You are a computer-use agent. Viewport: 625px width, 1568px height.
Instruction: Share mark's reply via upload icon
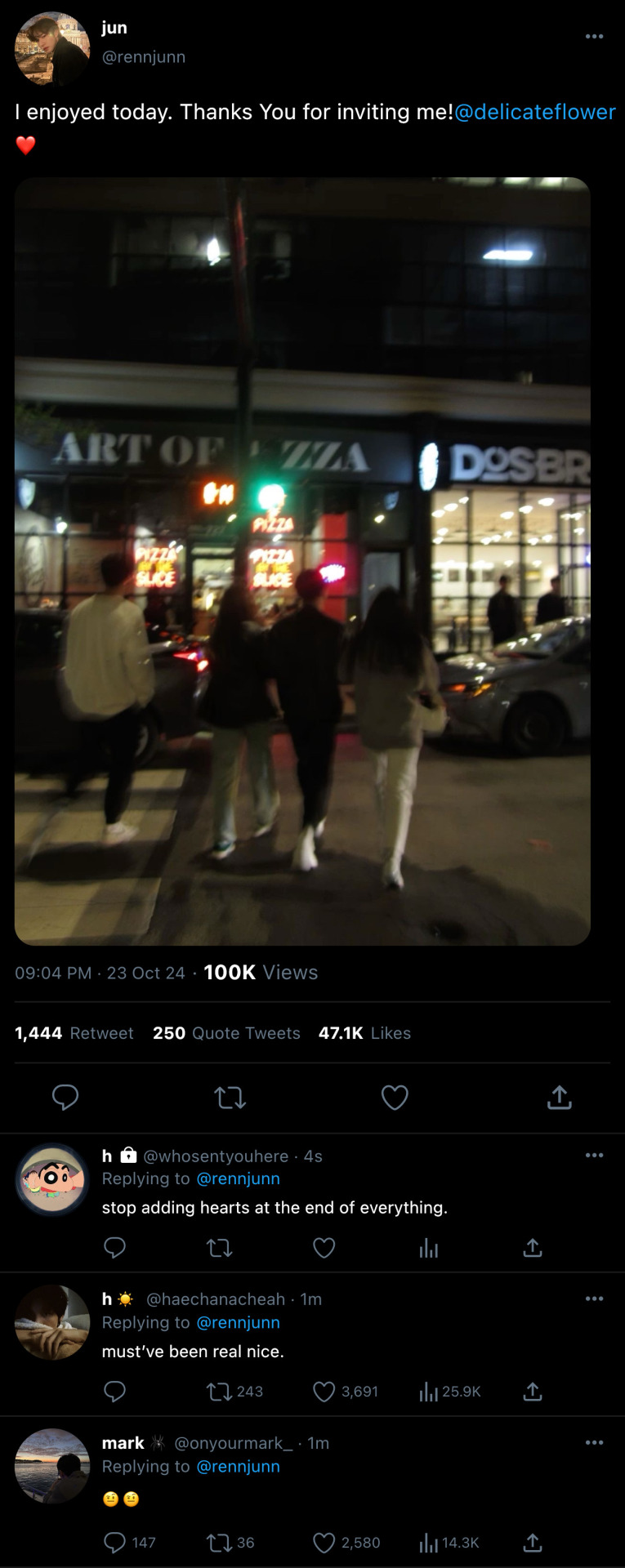coord(533,1543)
